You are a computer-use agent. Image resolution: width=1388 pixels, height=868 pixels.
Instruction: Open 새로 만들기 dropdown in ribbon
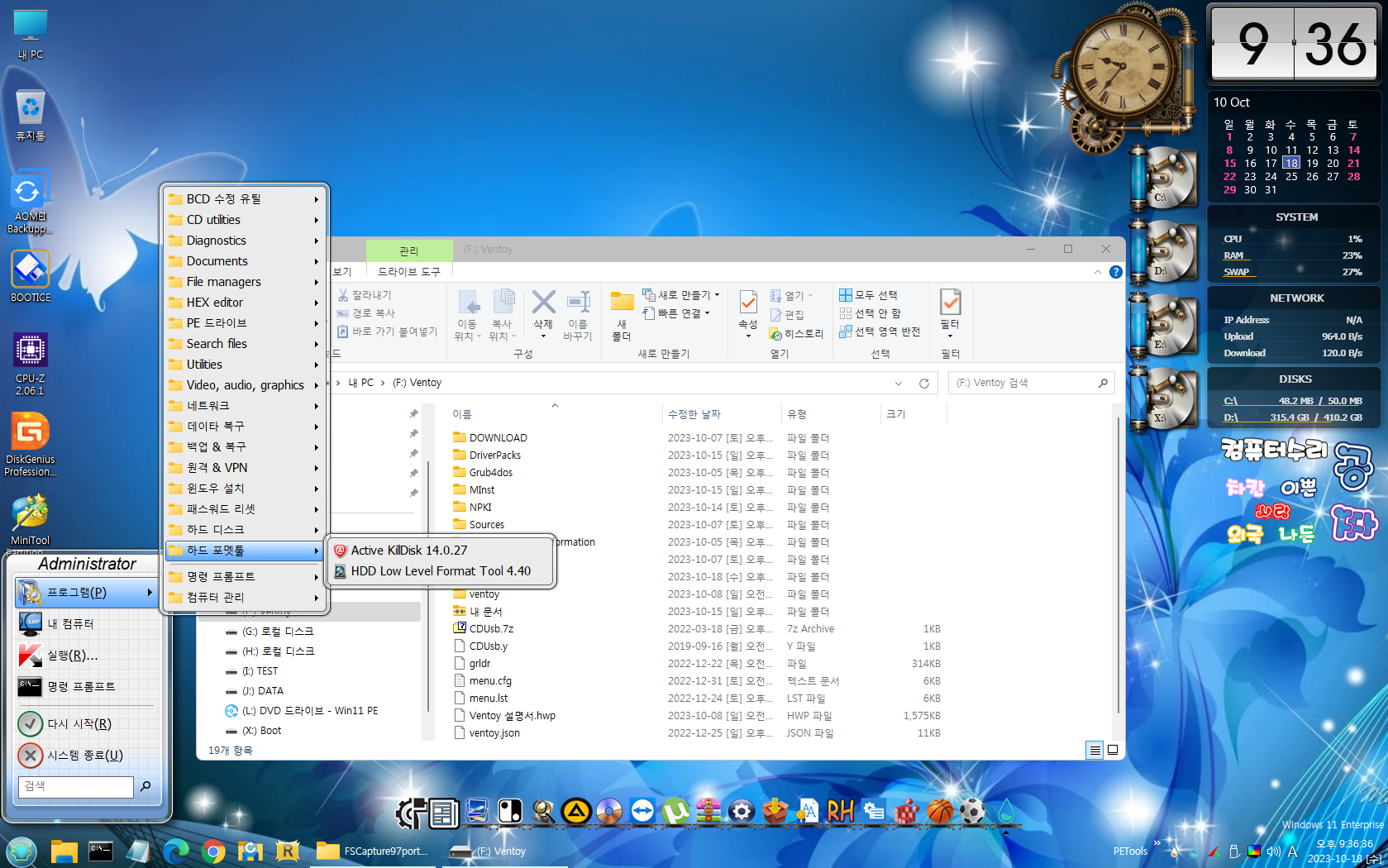[681, 295]
